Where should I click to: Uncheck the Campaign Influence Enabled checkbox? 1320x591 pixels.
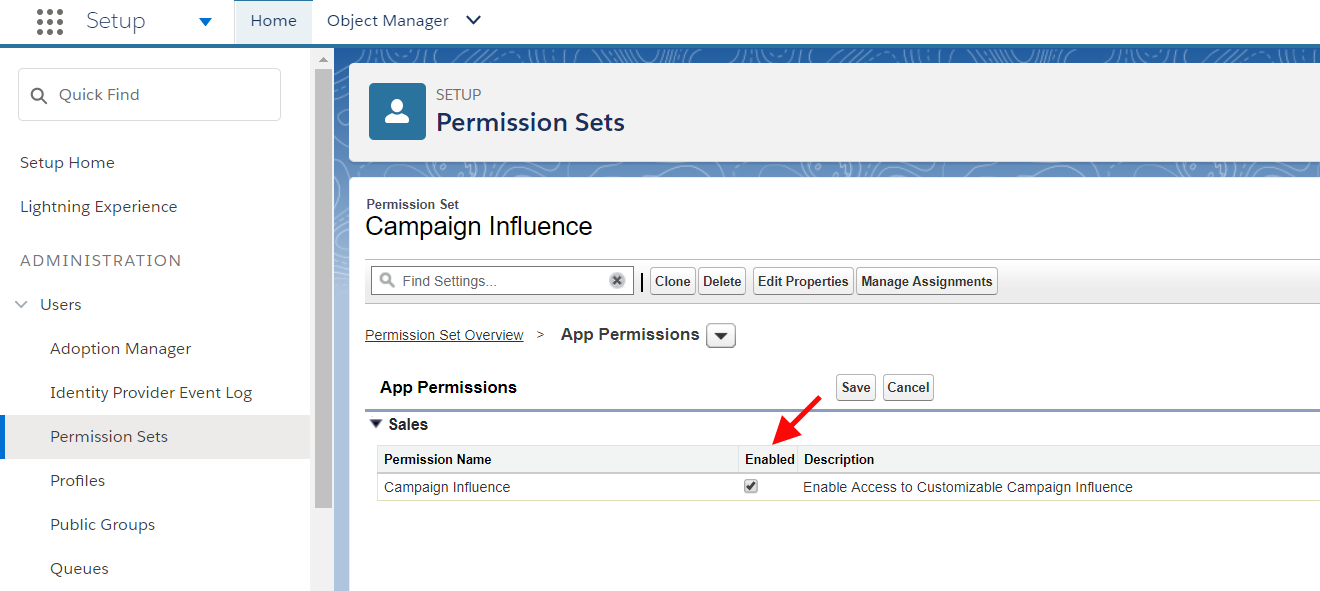click(x=751, y=486)
